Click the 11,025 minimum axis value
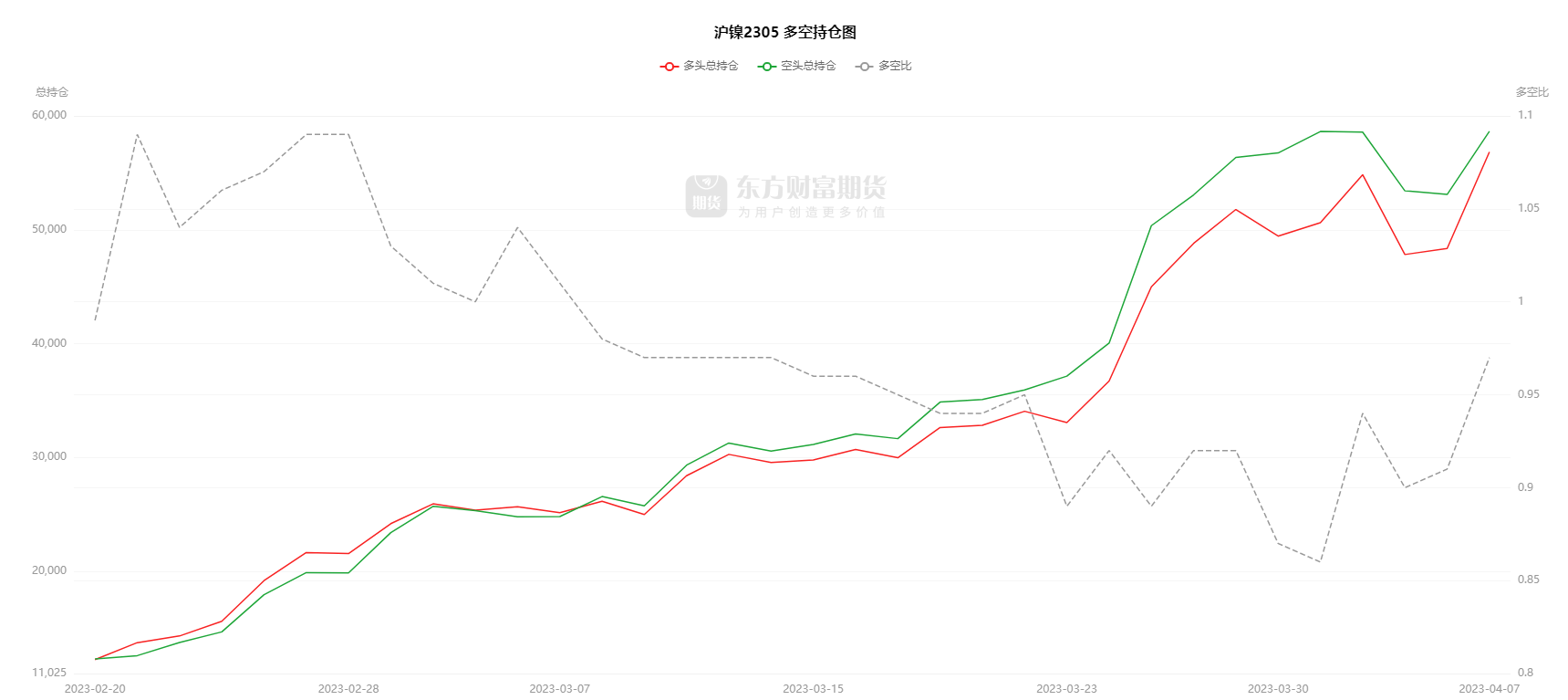The width and height of the screenshot is (1568, 700). (49, 673)
